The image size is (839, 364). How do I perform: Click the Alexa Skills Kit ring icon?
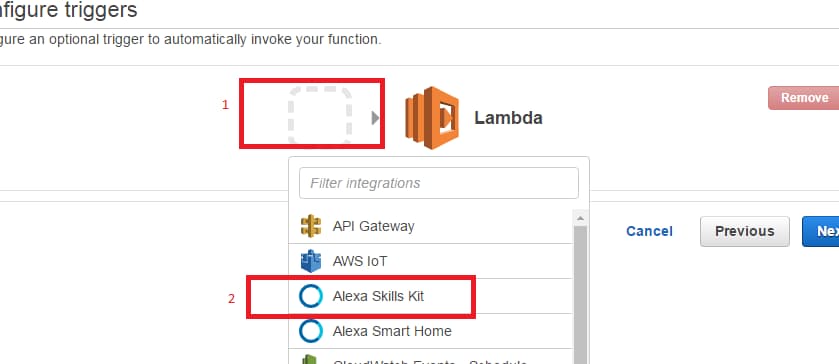(x=311, y=296)
